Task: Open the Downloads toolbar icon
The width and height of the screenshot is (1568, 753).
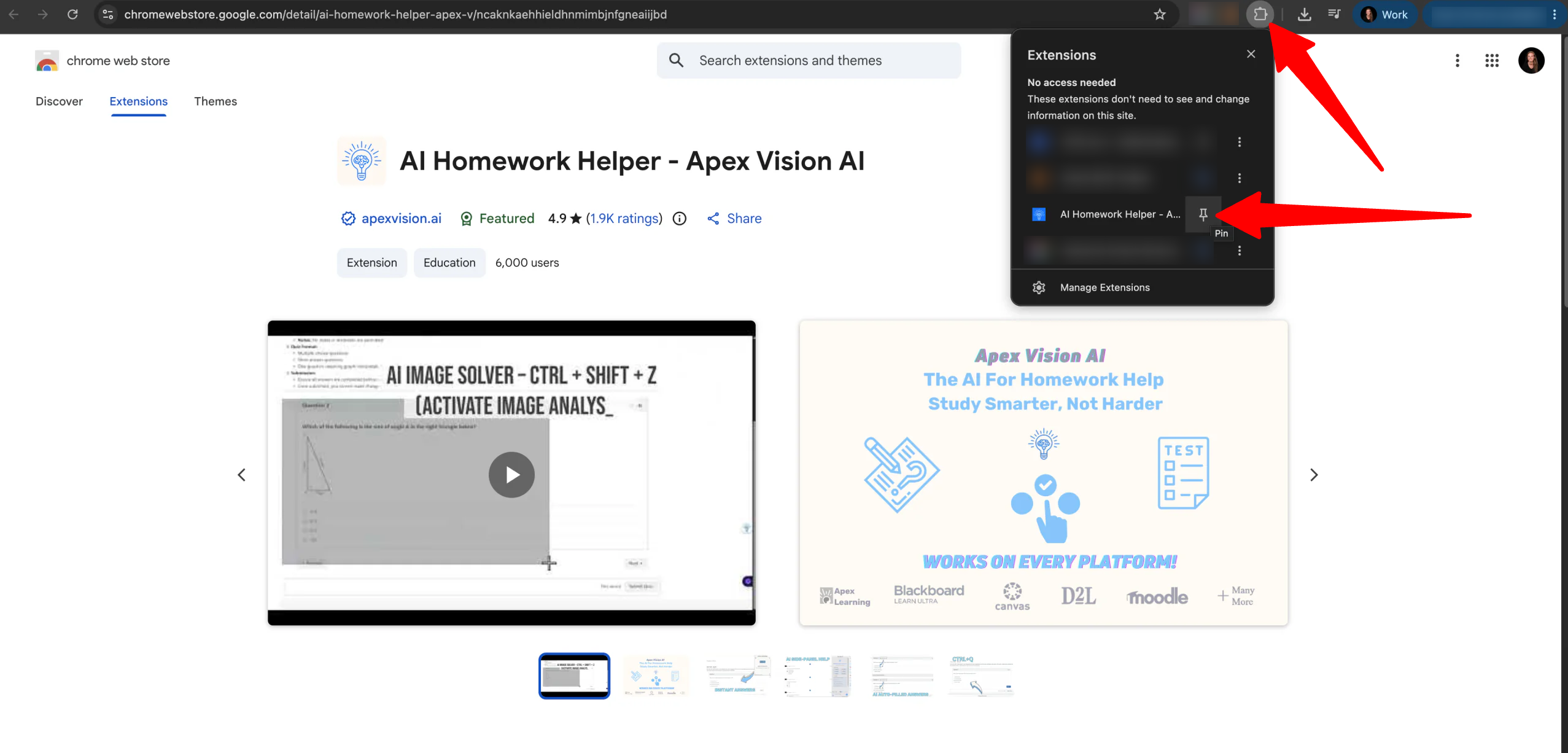Action: pos(1304,14)
